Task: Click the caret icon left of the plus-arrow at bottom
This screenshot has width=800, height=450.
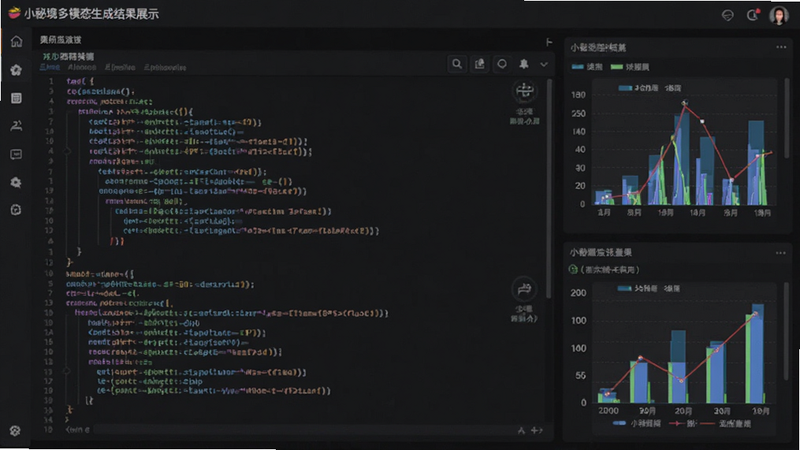Action: click(521, 431)
